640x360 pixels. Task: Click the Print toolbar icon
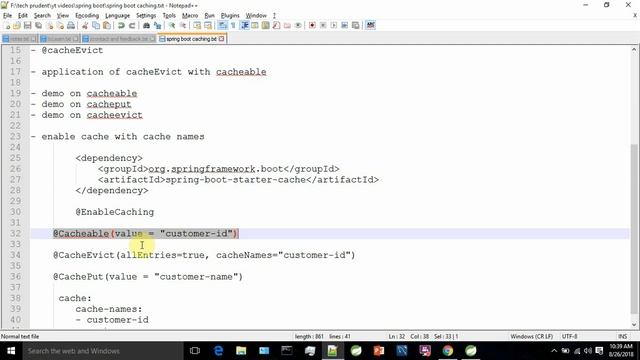coord(71,25)
